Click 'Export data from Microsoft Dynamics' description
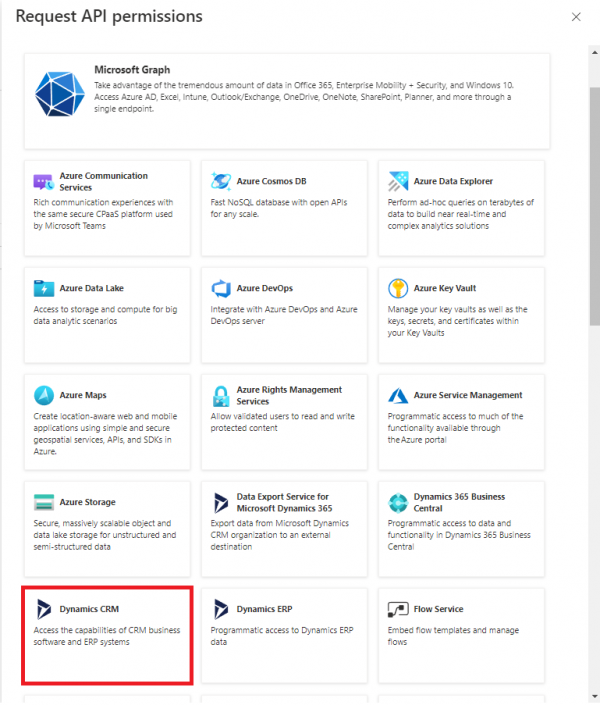This screenshot has width=600, height=705. 279,535
